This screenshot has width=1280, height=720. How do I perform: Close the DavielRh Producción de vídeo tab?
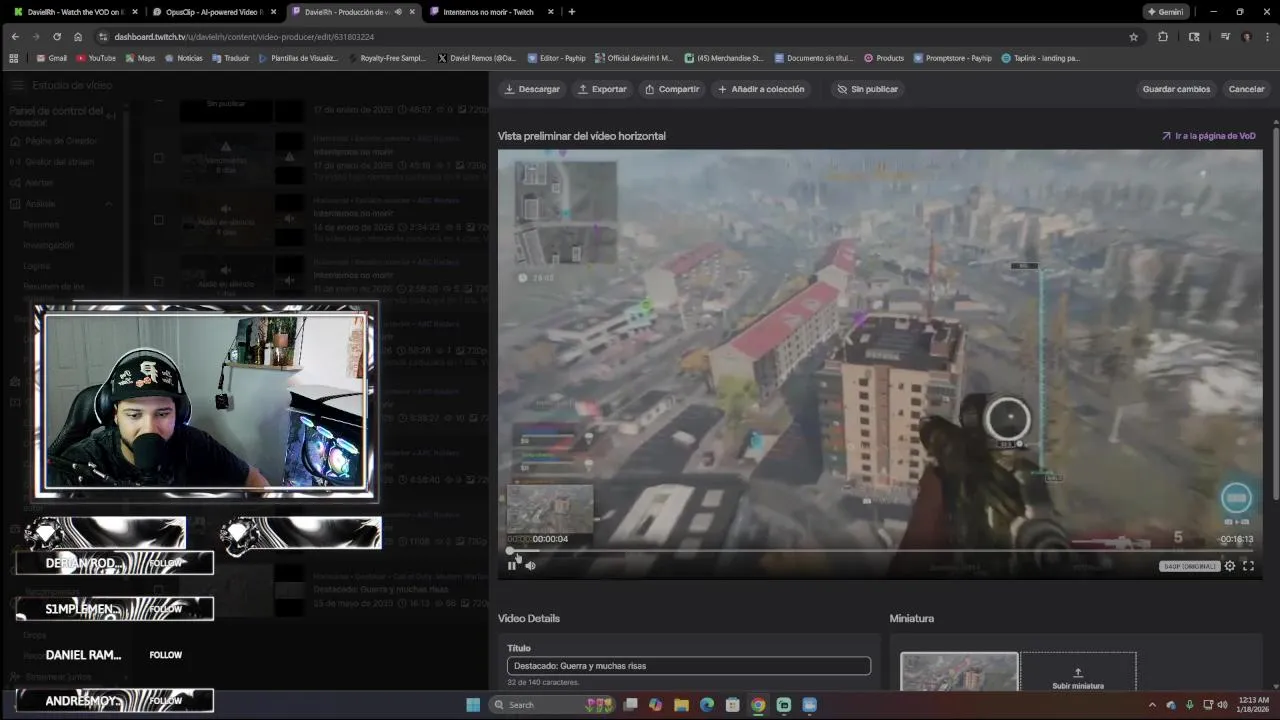point(412,12)
